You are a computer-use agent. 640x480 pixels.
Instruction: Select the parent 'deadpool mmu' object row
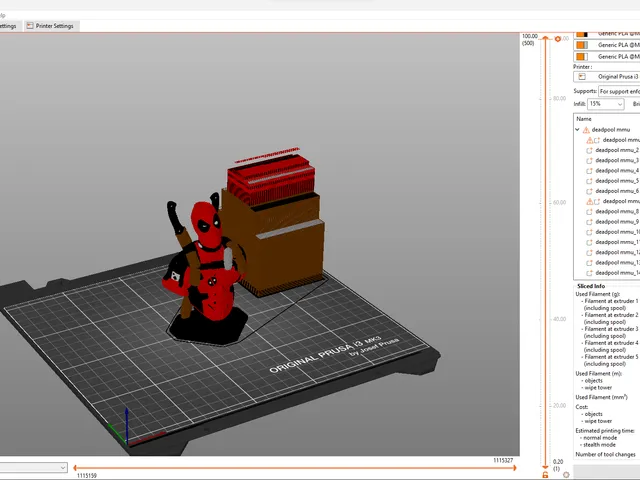point(607,130)
